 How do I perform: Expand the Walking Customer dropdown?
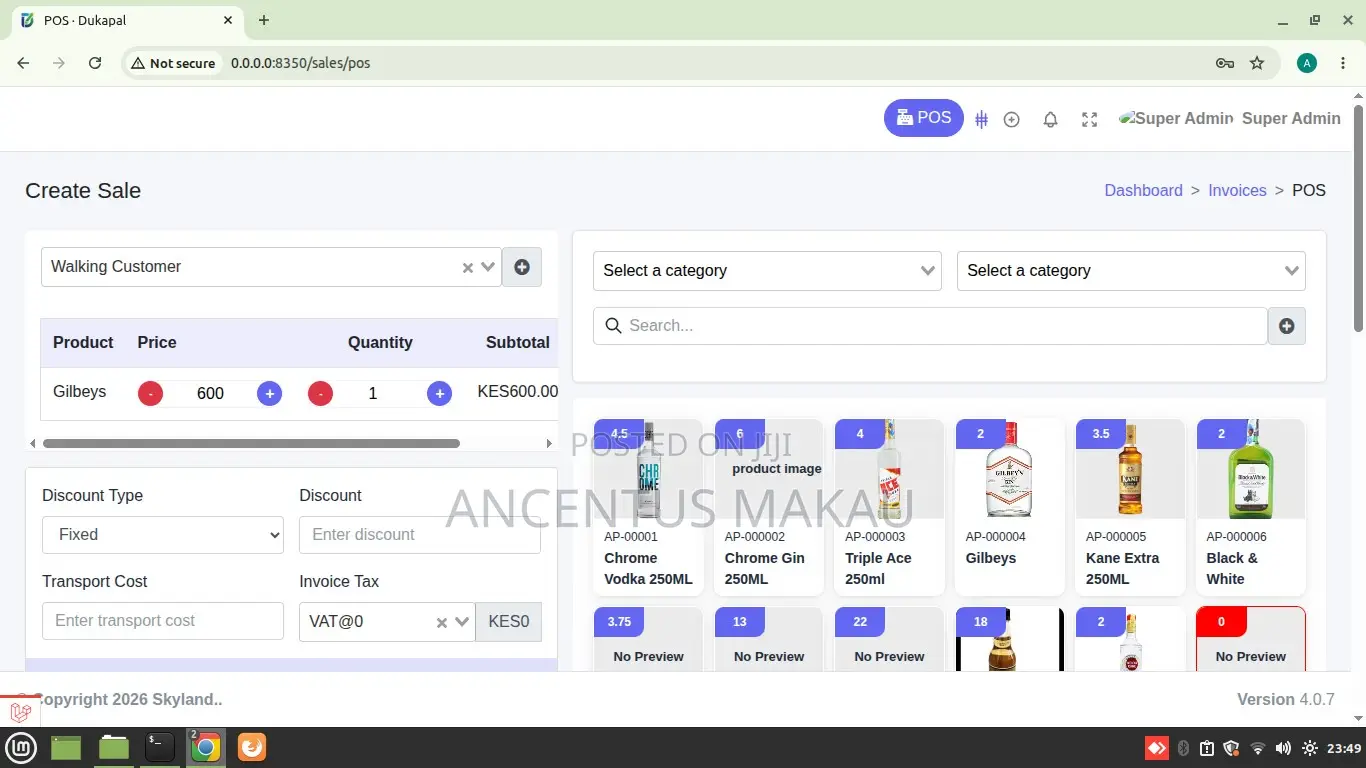(488, 267)
